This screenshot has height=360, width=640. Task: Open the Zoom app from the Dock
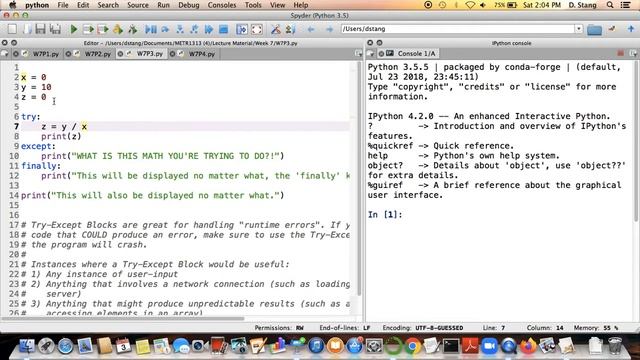point(489,346)
